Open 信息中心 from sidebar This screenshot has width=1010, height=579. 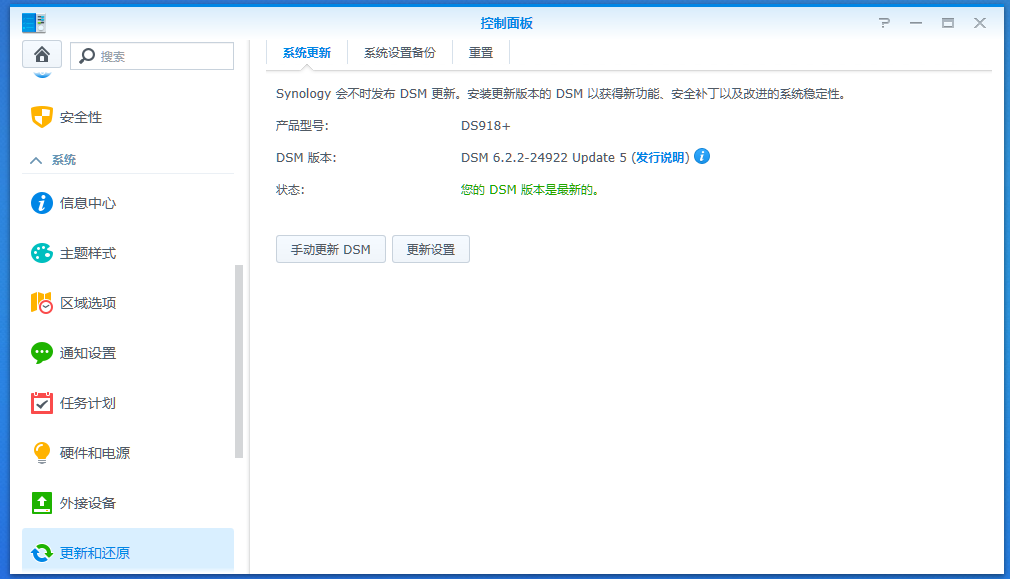(x=128, y=203)
